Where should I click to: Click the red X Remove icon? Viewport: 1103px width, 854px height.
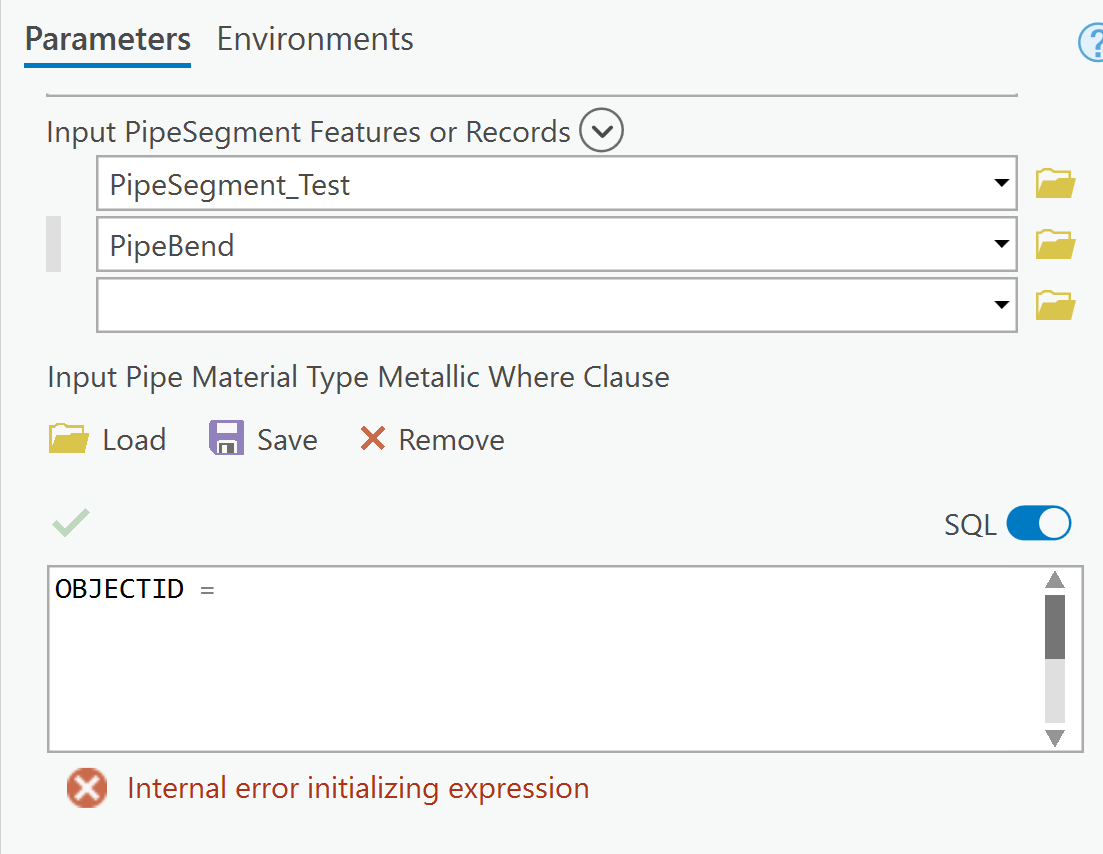tap(373, 439)
